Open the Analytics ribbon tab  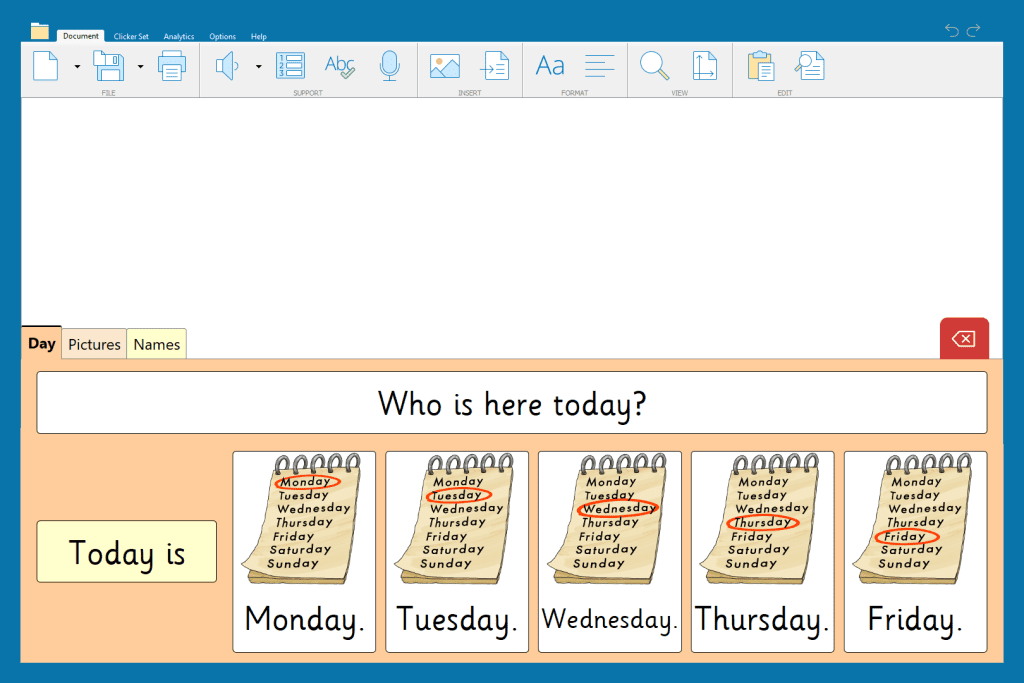pyautogui.click(x=179, y=37)
